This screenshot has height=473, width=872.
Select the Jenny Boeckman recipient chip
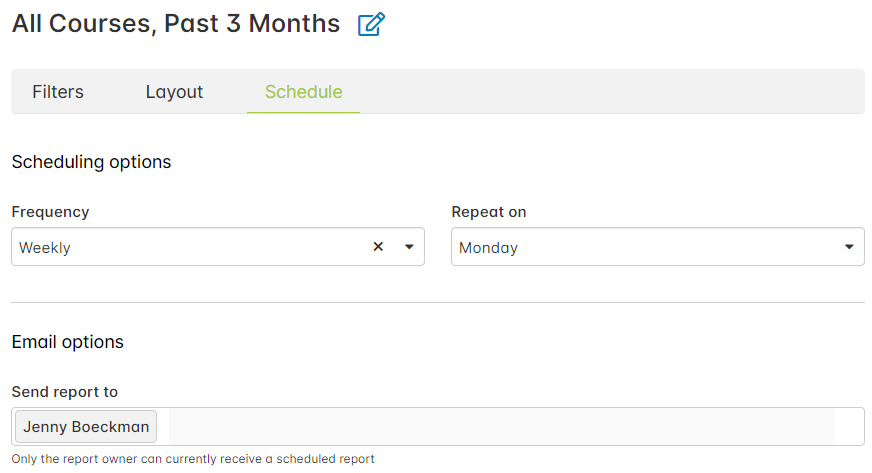pyautogui.click(x=86, y=427)
